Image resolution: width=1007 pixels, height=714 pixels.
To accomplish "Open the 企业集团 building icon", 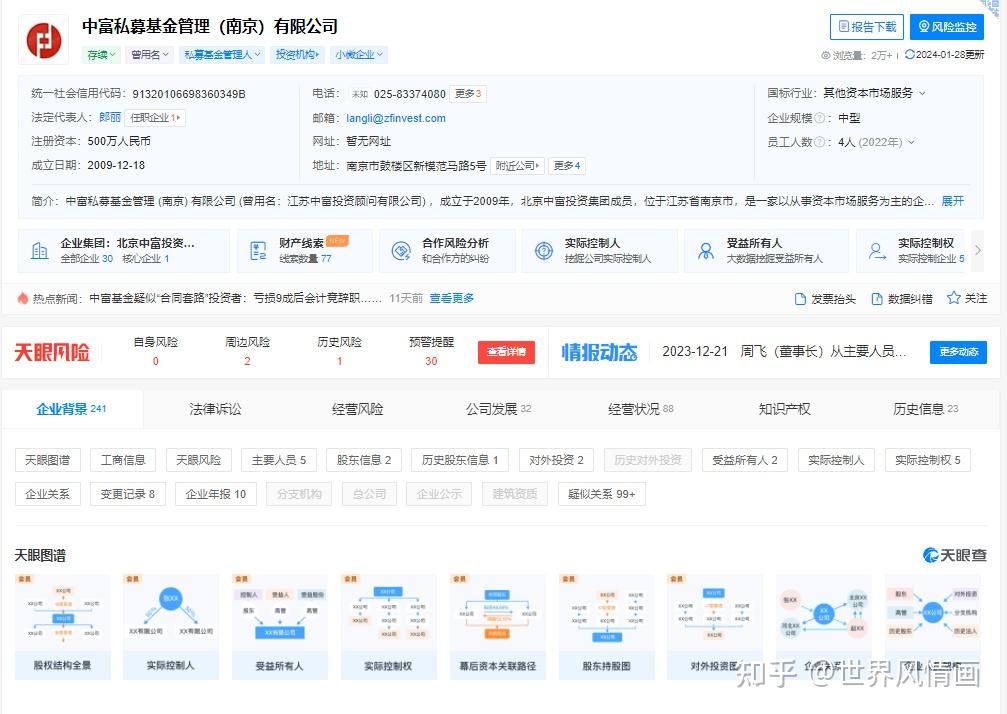I will pos(39,250).
